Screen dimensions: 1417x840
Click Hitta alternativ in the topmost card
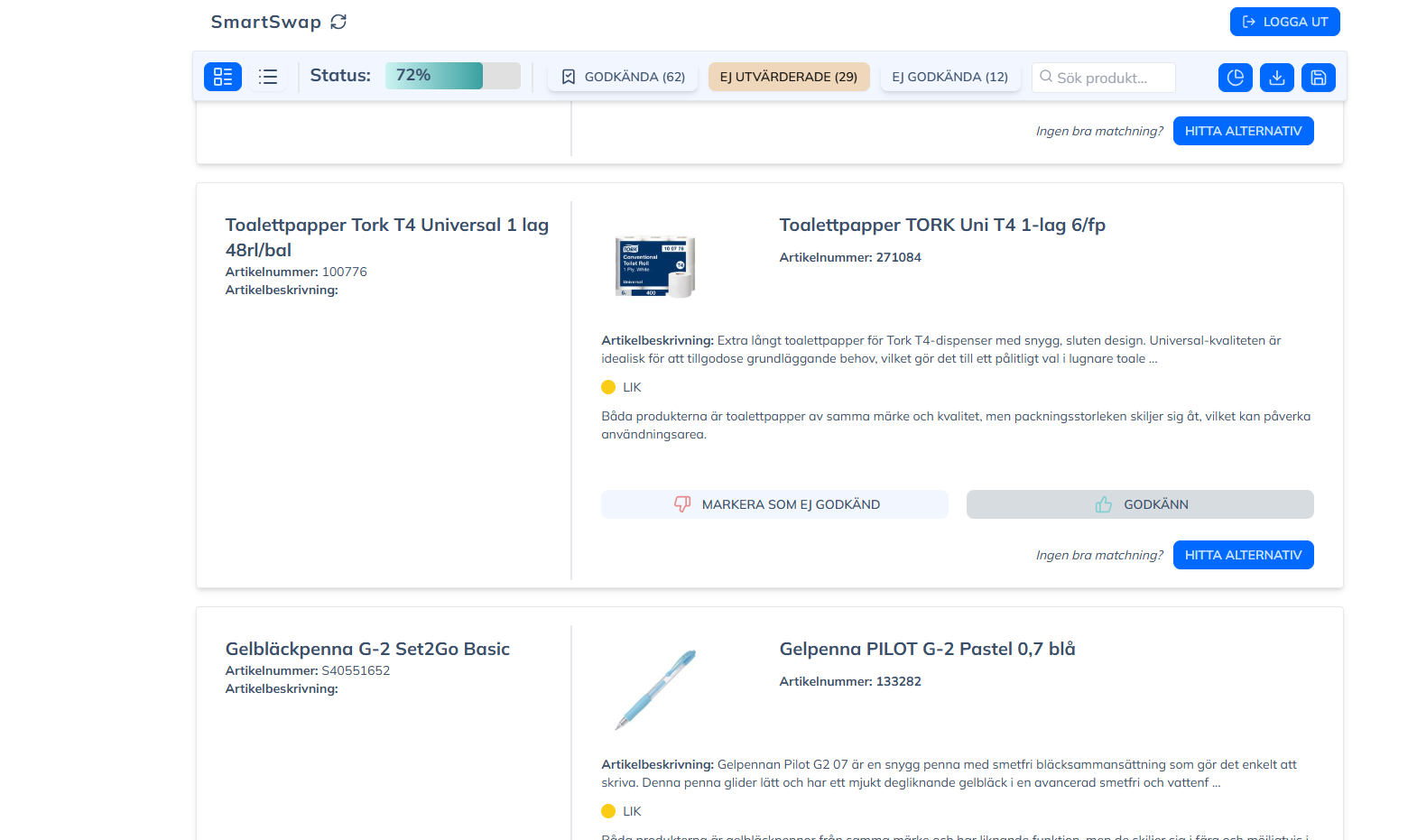(1243, 131)
